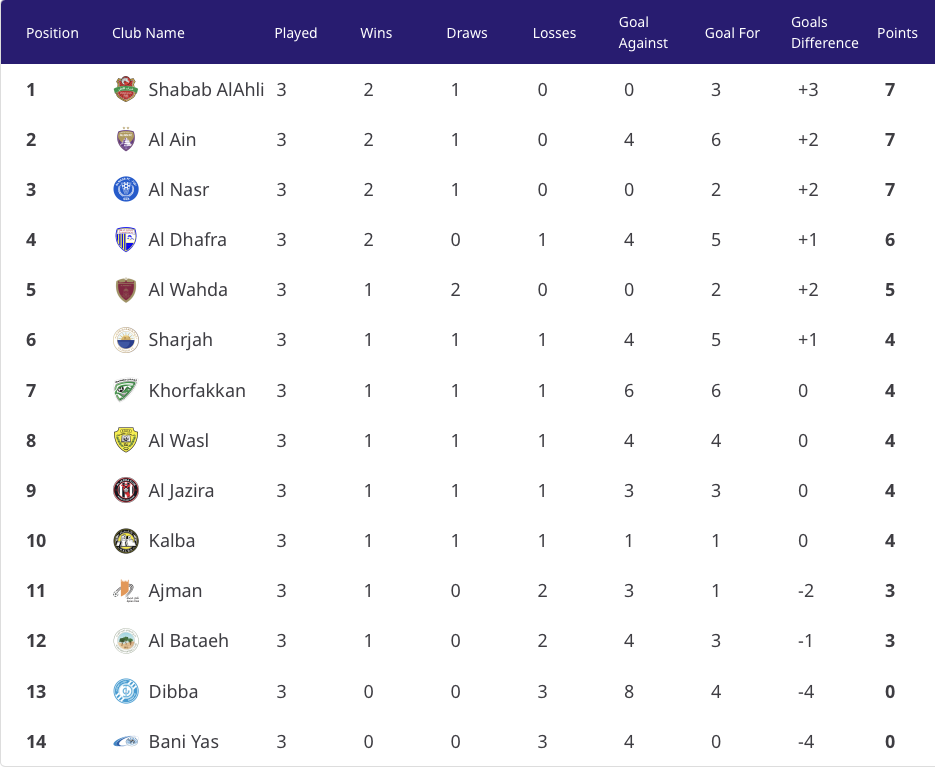The height and width of the screenshot is (769, 935).
Task: Click the Al Dhafra club badge
Action: click(126, 240)
